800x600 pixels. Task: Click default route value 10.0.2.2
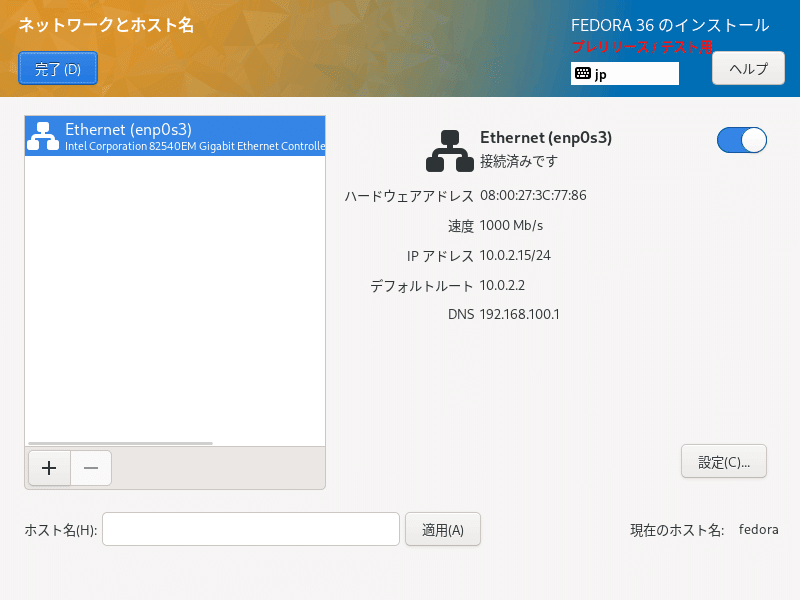coord(502,285)
